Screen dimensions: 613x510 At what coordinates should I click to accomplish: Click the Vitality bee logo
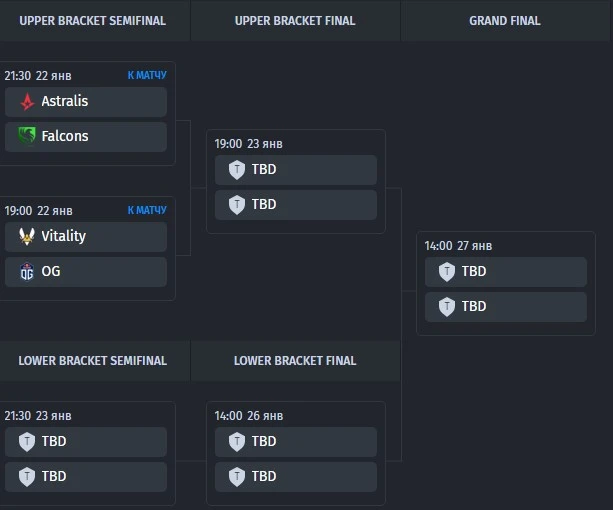(x=27, y=236)
